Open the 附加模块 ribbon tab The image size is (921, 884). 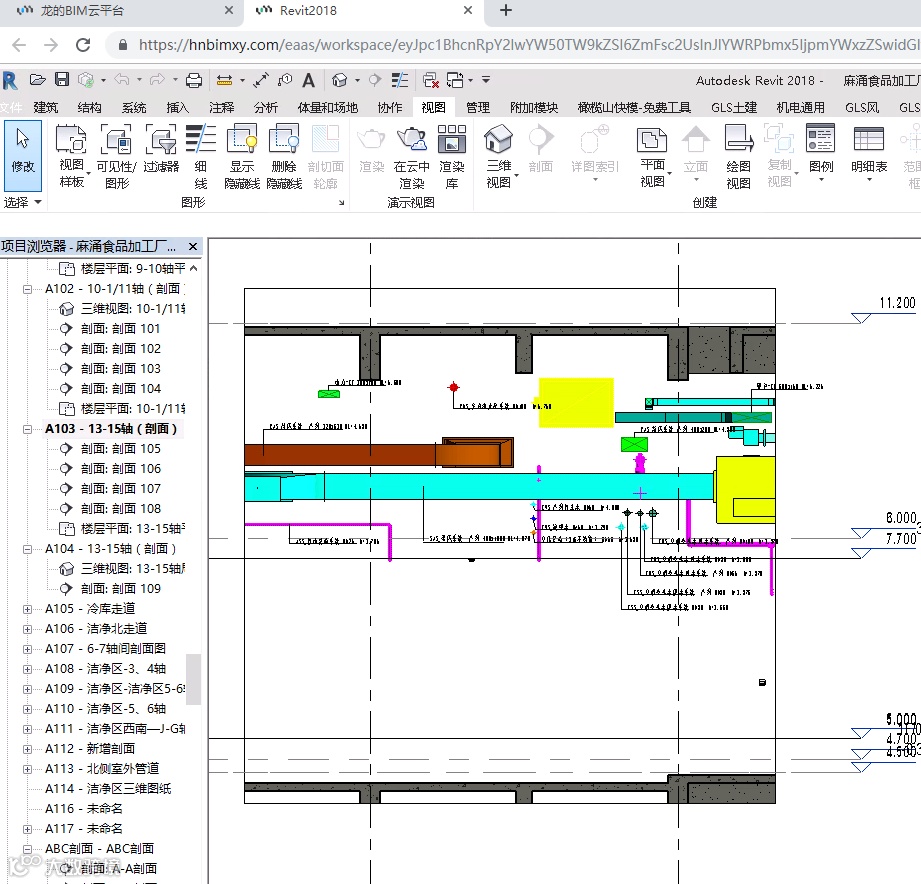(x=534, y=107)
